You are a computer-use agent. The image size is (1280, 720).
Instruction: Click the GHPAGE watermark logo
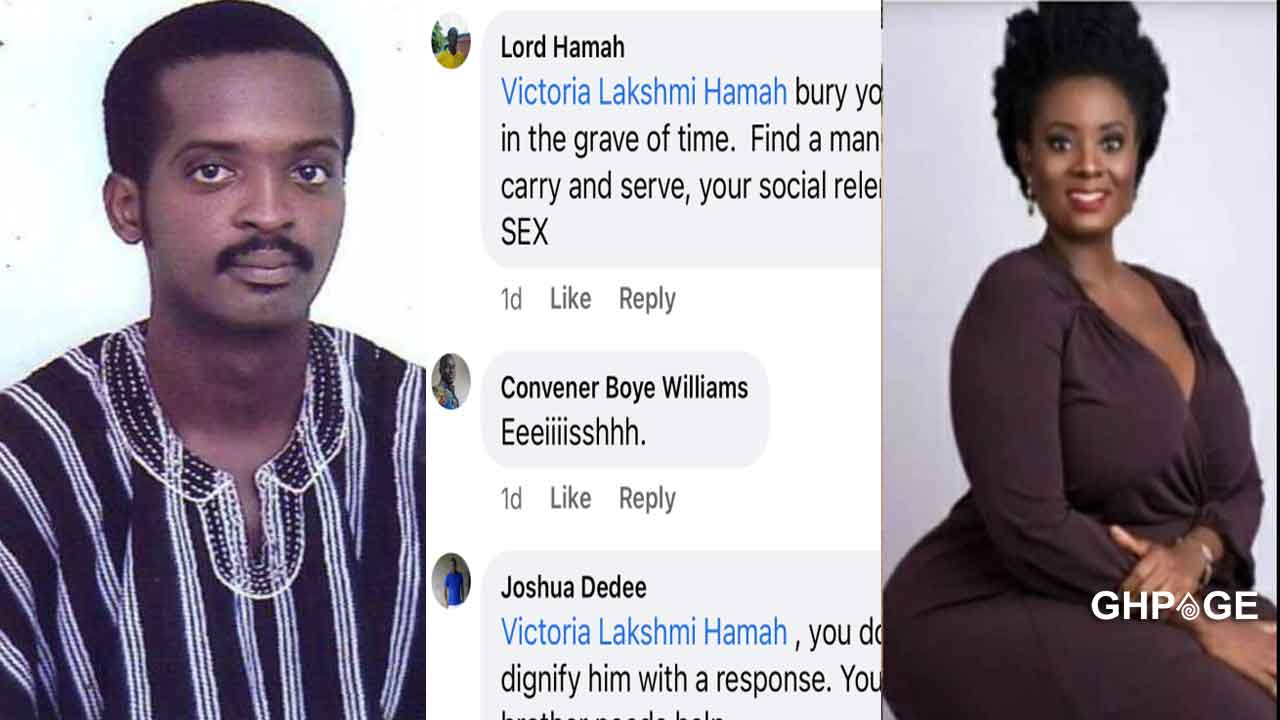click(1174, 606)
